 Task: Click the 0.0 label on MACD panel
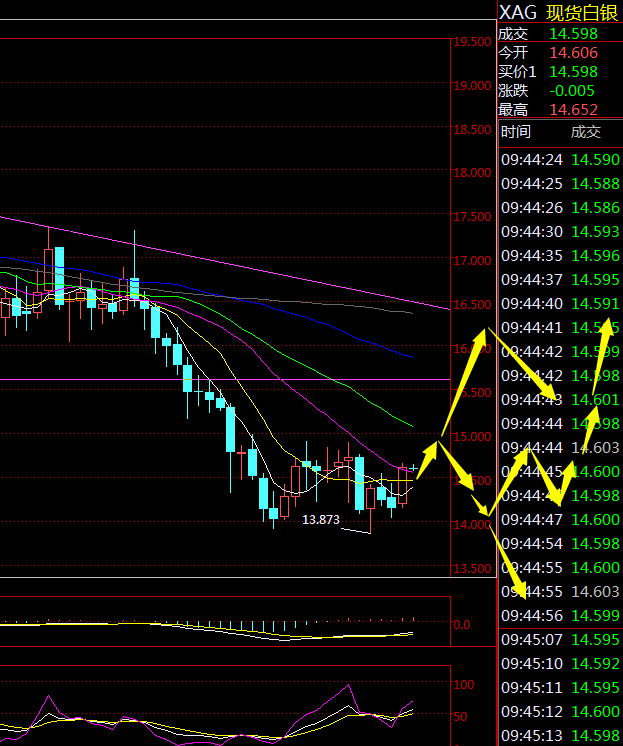462,625
